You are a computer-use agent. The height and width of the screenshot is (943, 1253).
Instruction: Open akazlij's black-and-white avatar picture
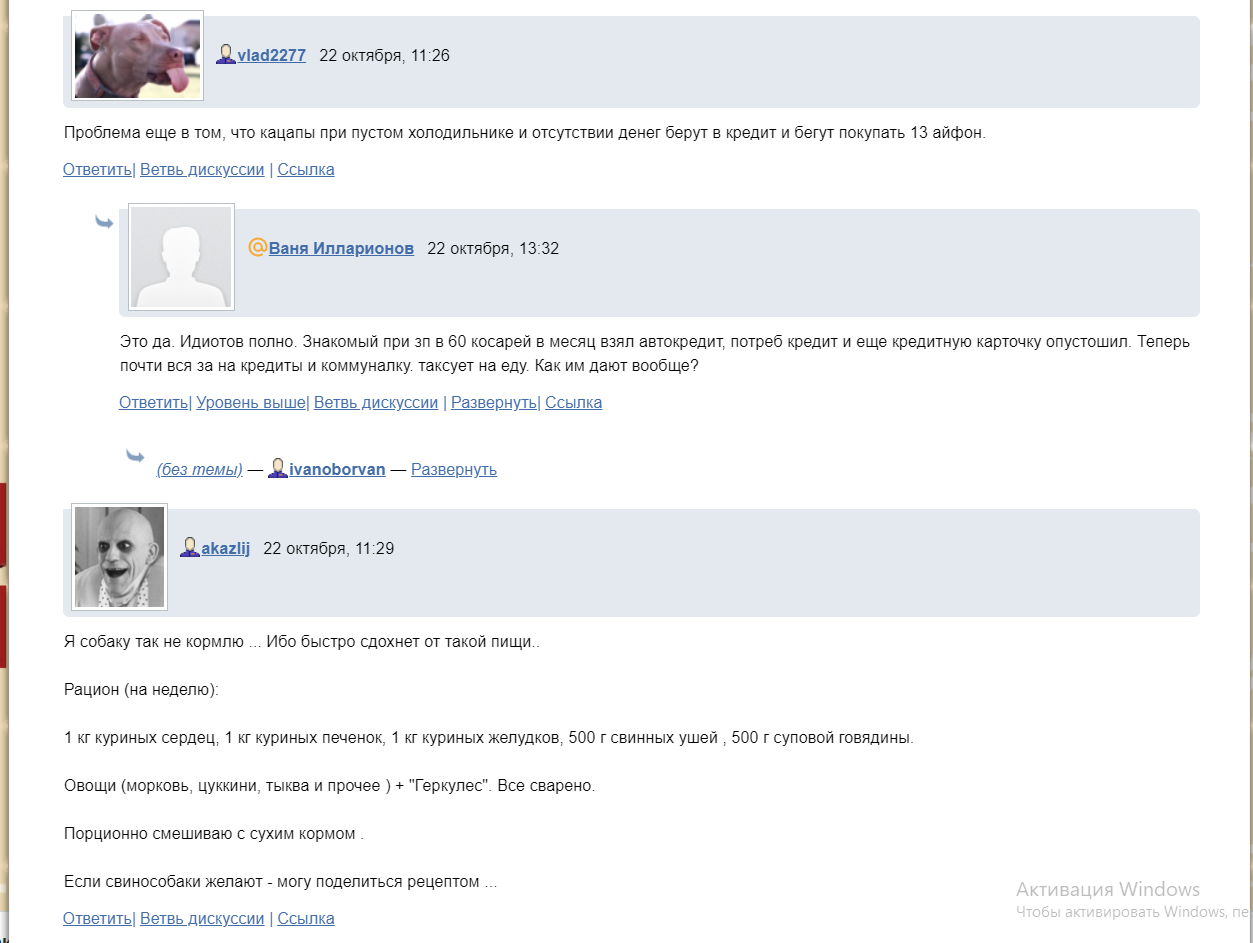point(120,557)
